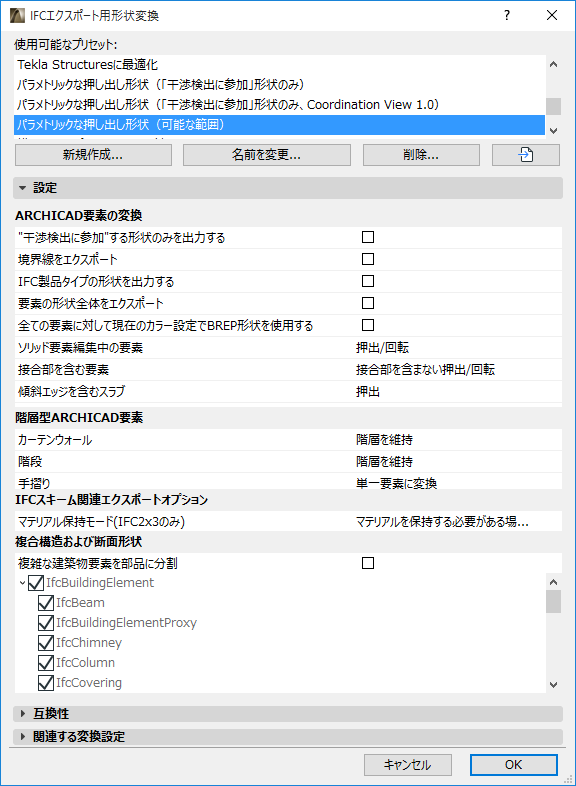576x786 pixels.
Task: Click preset list scrollbar thumb
Action: (553, 106)
